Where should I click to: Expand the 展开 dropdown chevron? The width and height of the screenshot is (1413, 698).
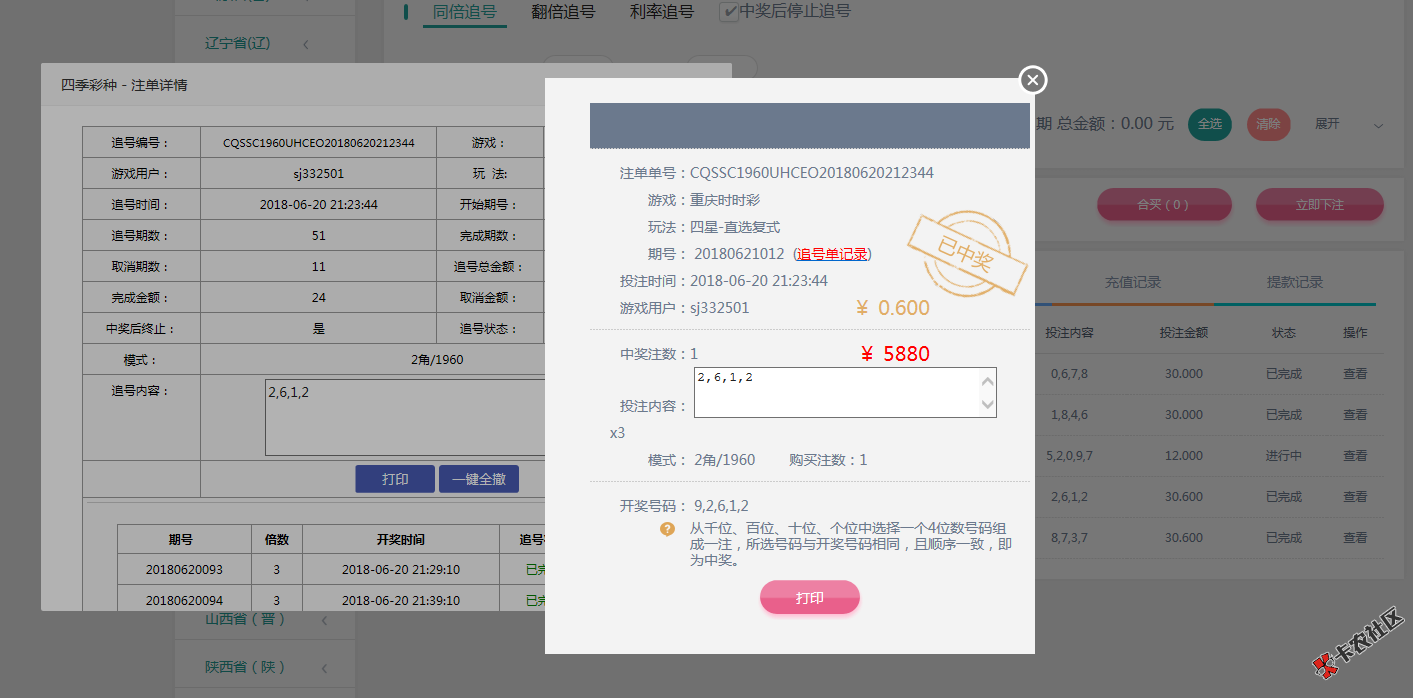click(x=1378, y=125)
